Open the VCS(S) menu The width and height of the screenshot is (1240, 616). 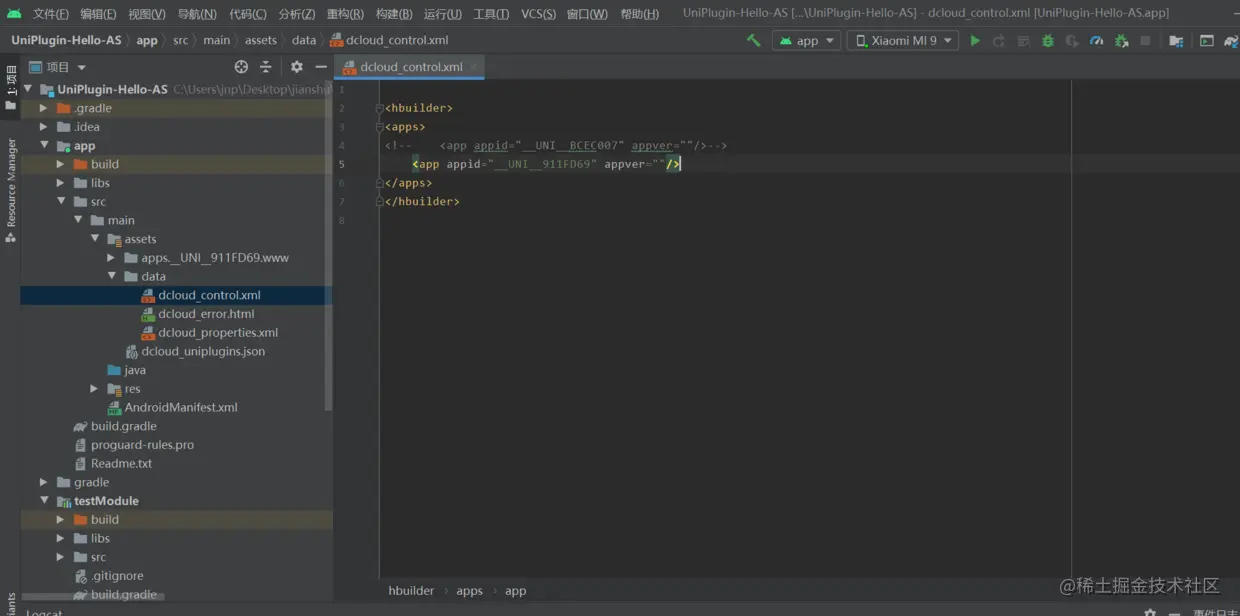coord(538,14)
